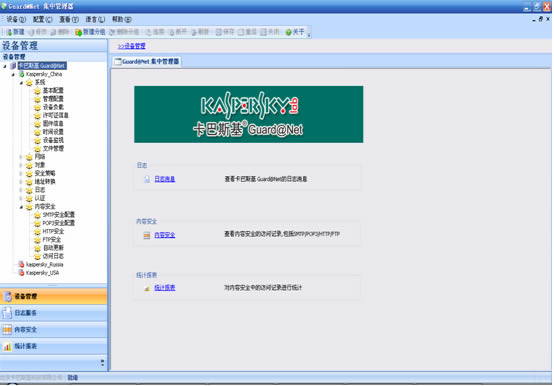Open the 配置(C) menu
This screenshot has height=386, width=554.
[42, 19]
